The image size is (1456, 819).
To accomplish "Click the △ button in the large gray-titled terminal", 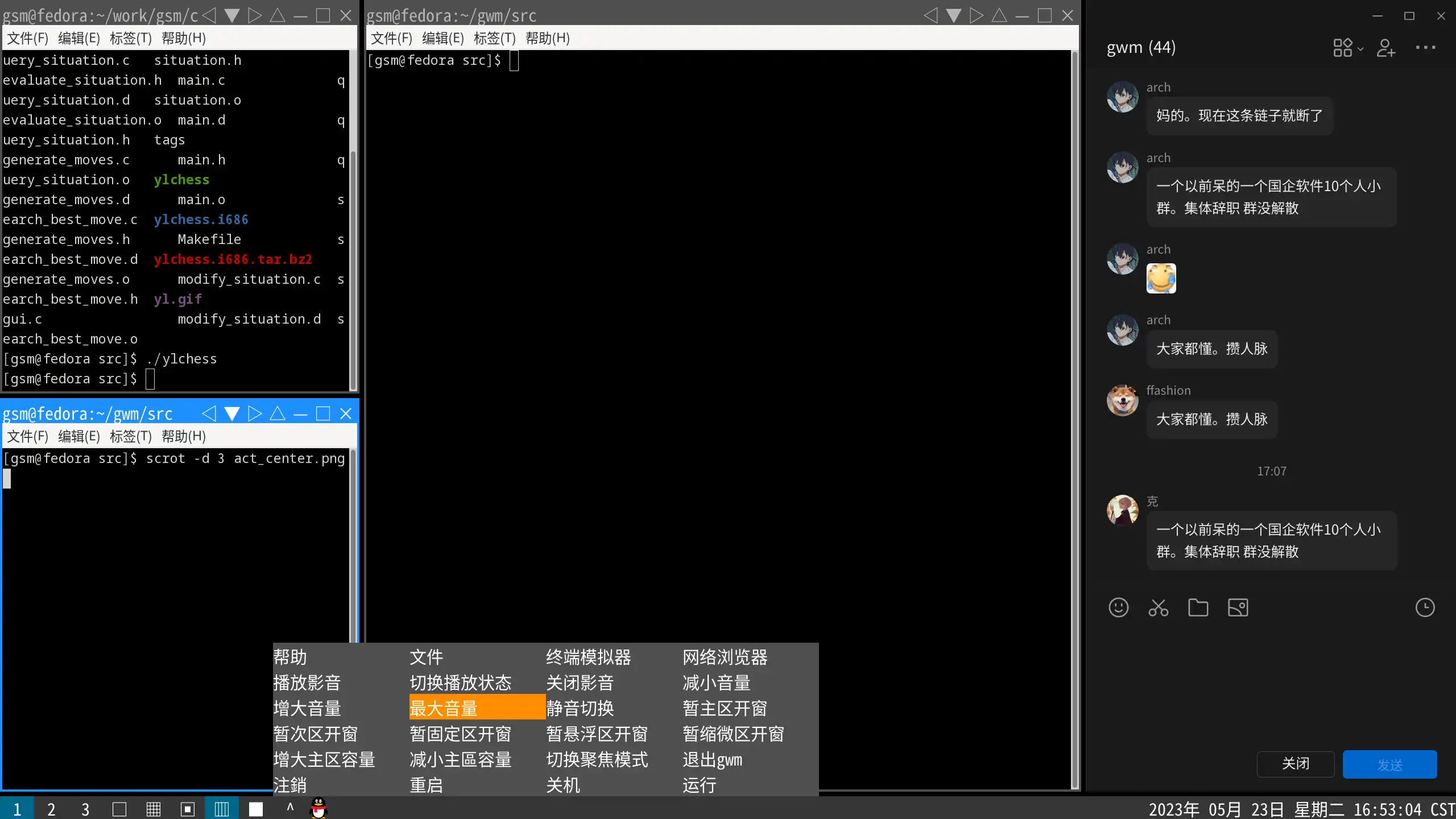I will (x=999, y=15).
